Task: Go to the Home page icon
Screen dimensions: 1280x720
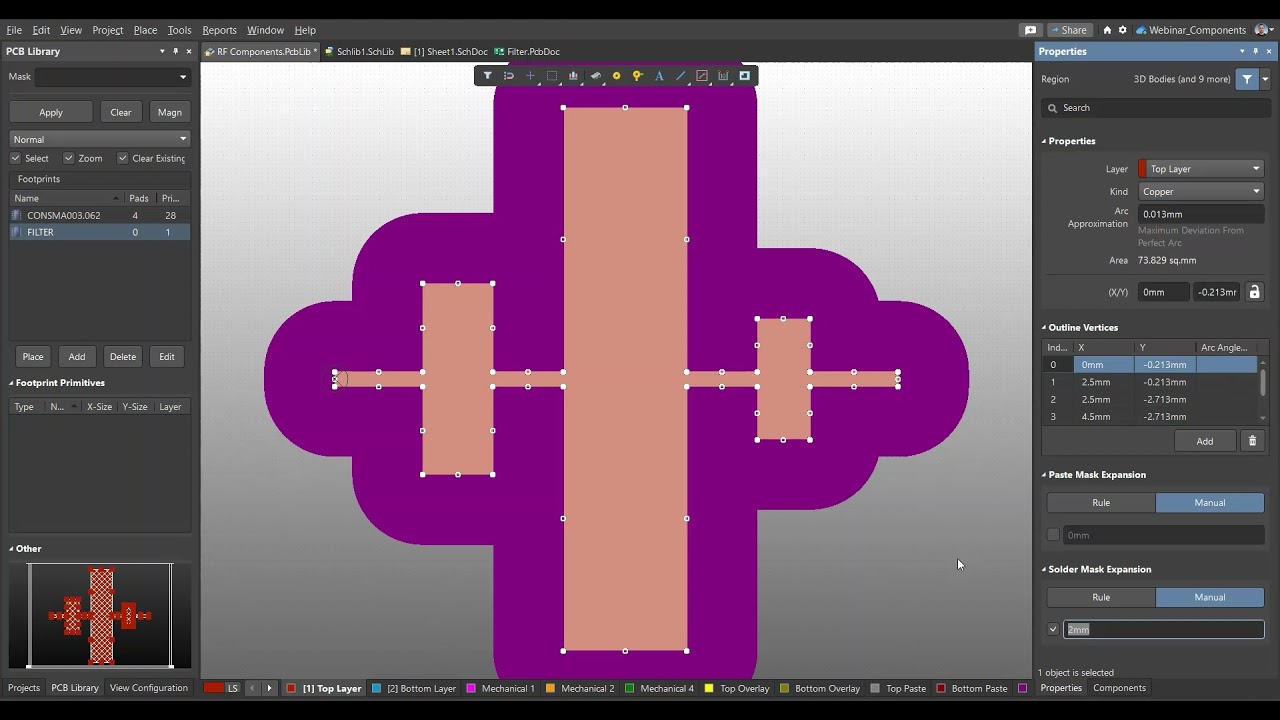Action: coord(1107,30)
